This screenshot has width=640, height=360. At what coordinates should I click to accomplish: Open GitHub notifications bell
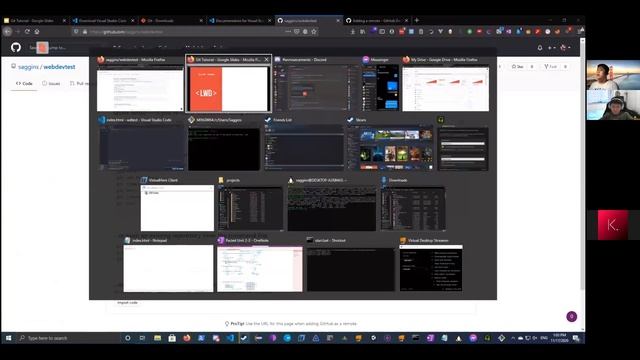pyautogui.click(x=540, y=48)
